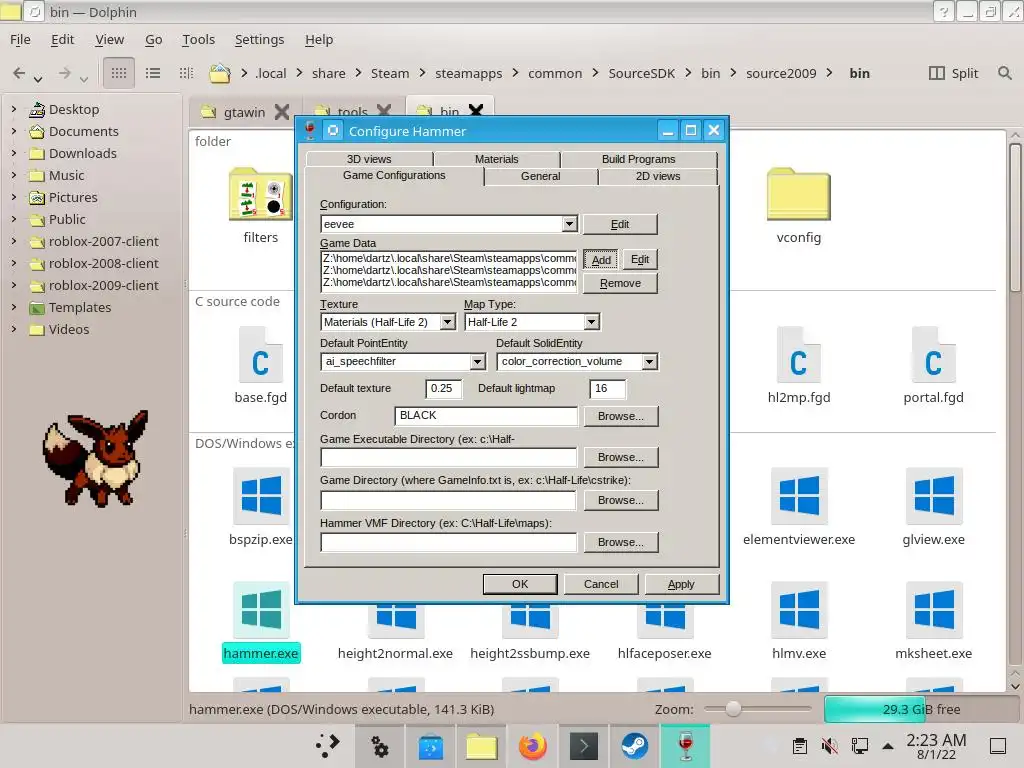Image resolution: width=1024 pixels, height=768 pixels.
Task: Open the Konsole terminal from the taskbar
Action: click(x=583, y=746)
